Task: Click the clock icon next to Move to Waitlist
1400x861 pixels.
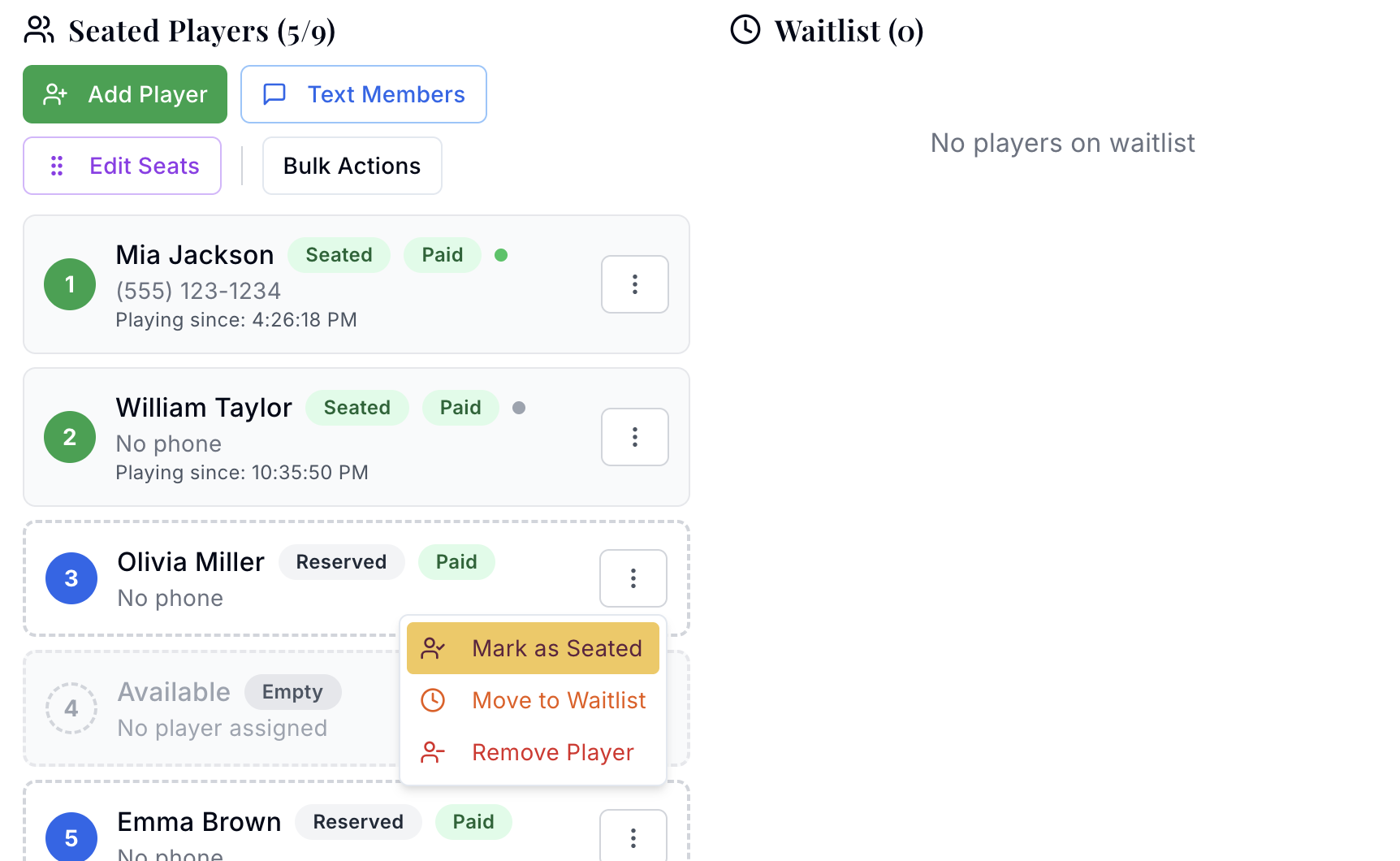Action: pyautogui.click(x=433, y=700)
